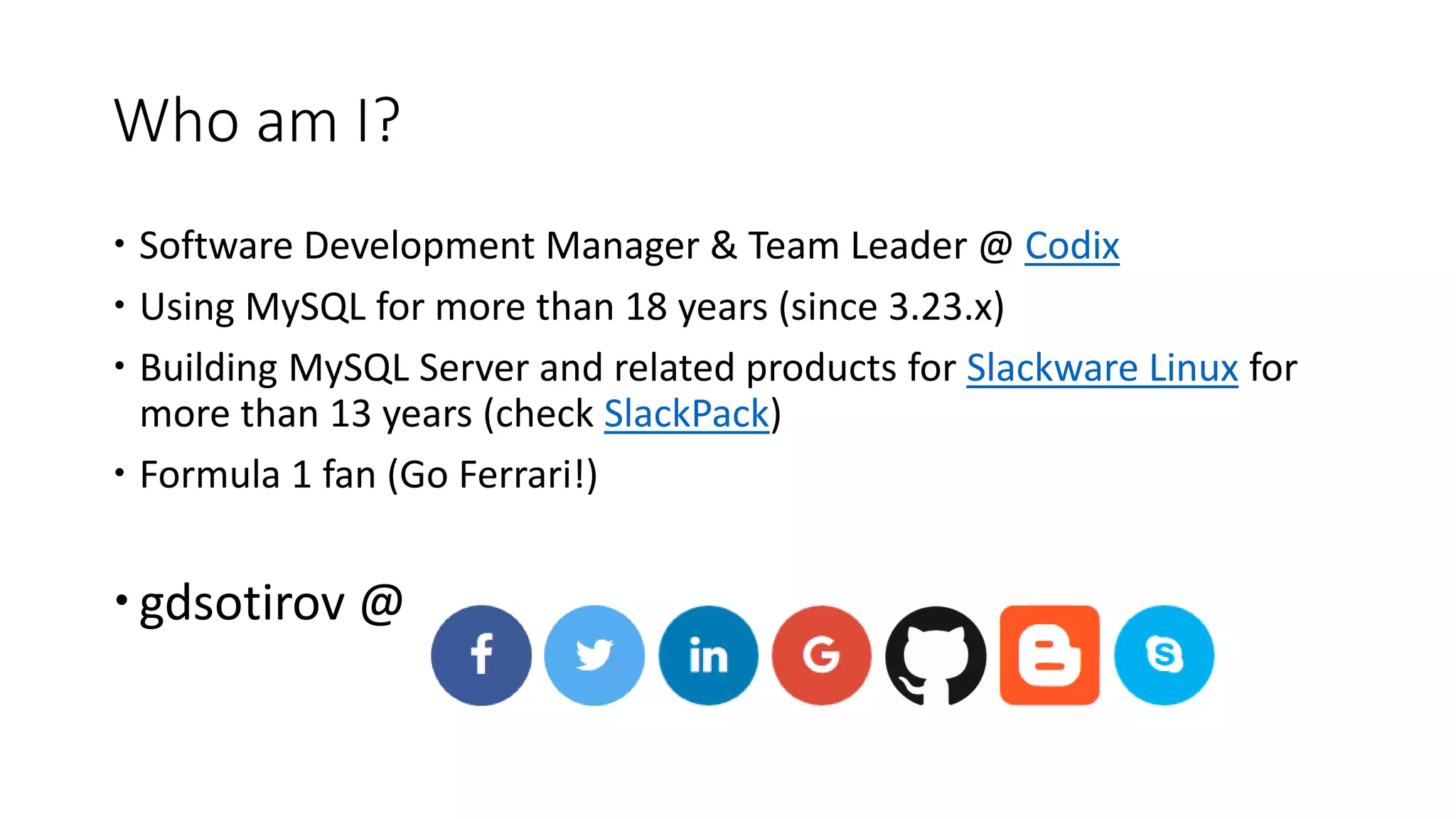Open the Facebook profile icon

point(481,655)
